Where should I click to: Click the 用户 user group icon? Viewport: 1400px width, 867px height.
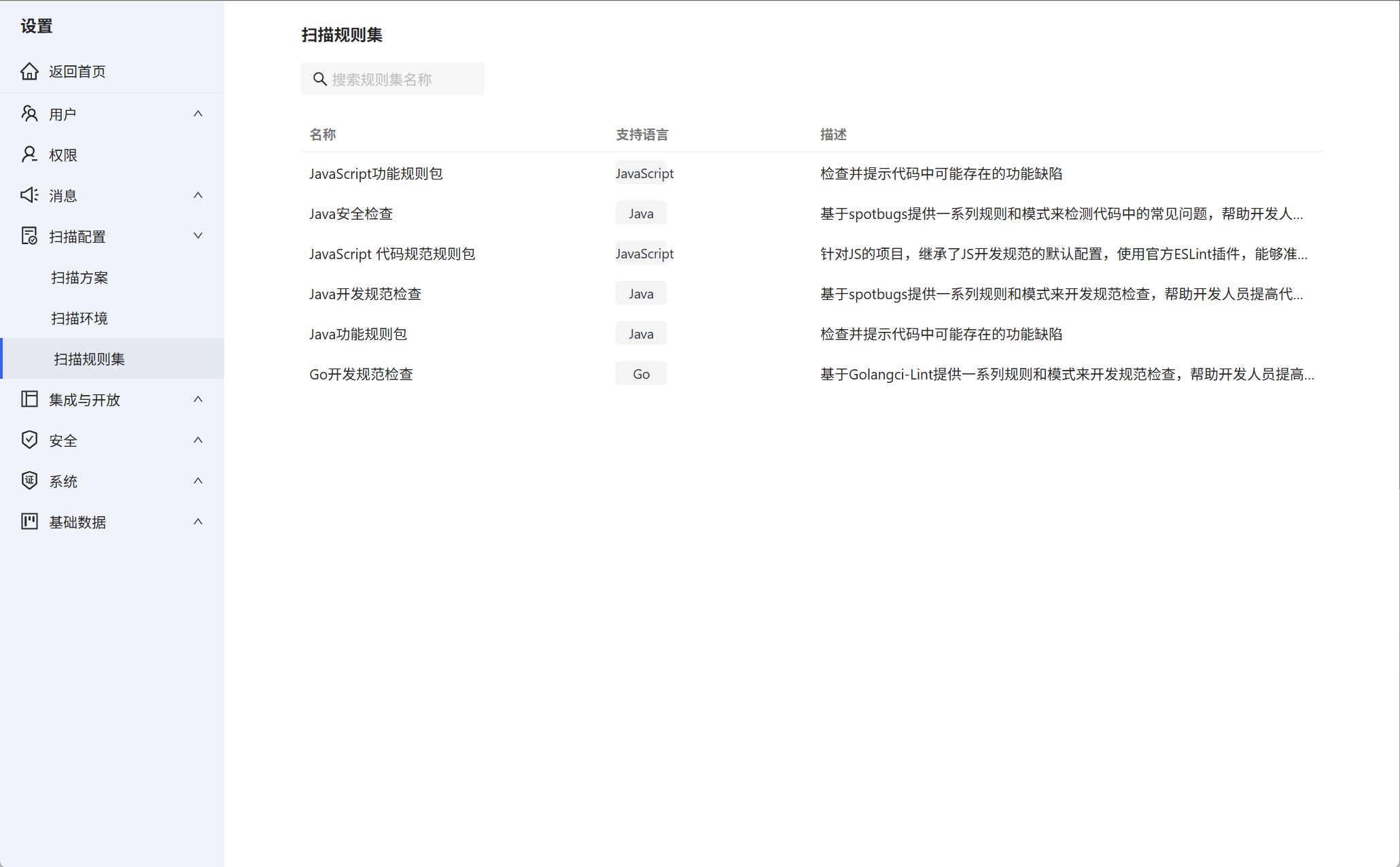click(29, 114)
